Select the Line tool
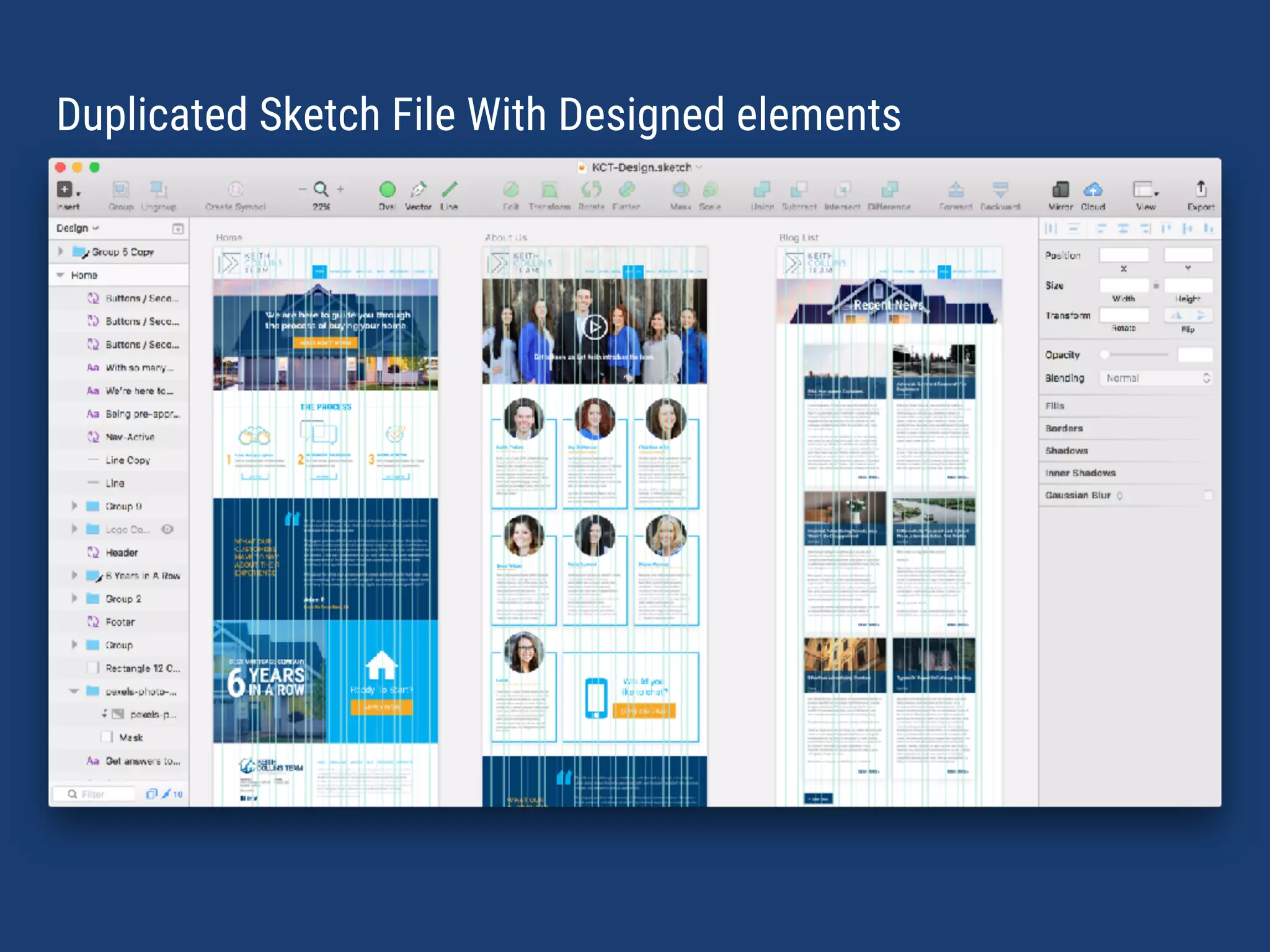This screenshot has width=1270, height=952. tap(449, 189)
